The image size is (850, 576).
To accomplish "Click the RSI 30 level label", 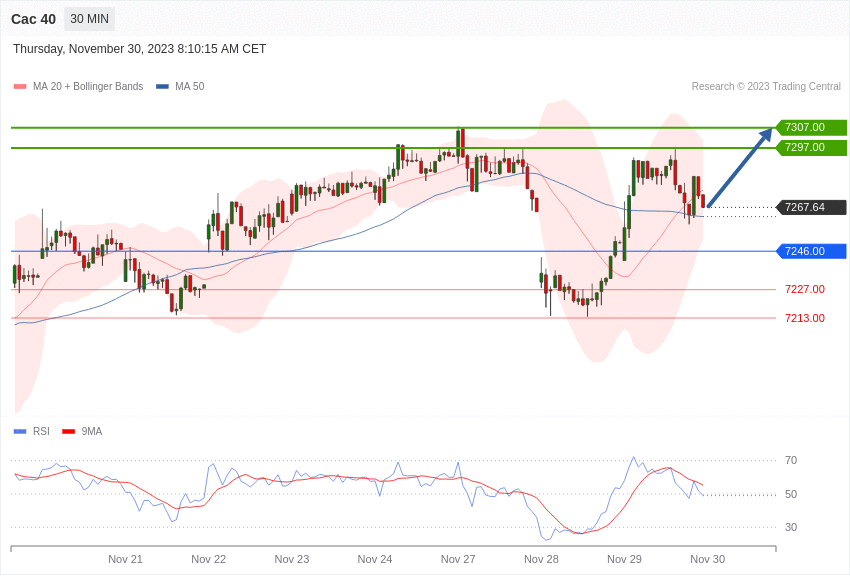I will click(x=791, y=527).
